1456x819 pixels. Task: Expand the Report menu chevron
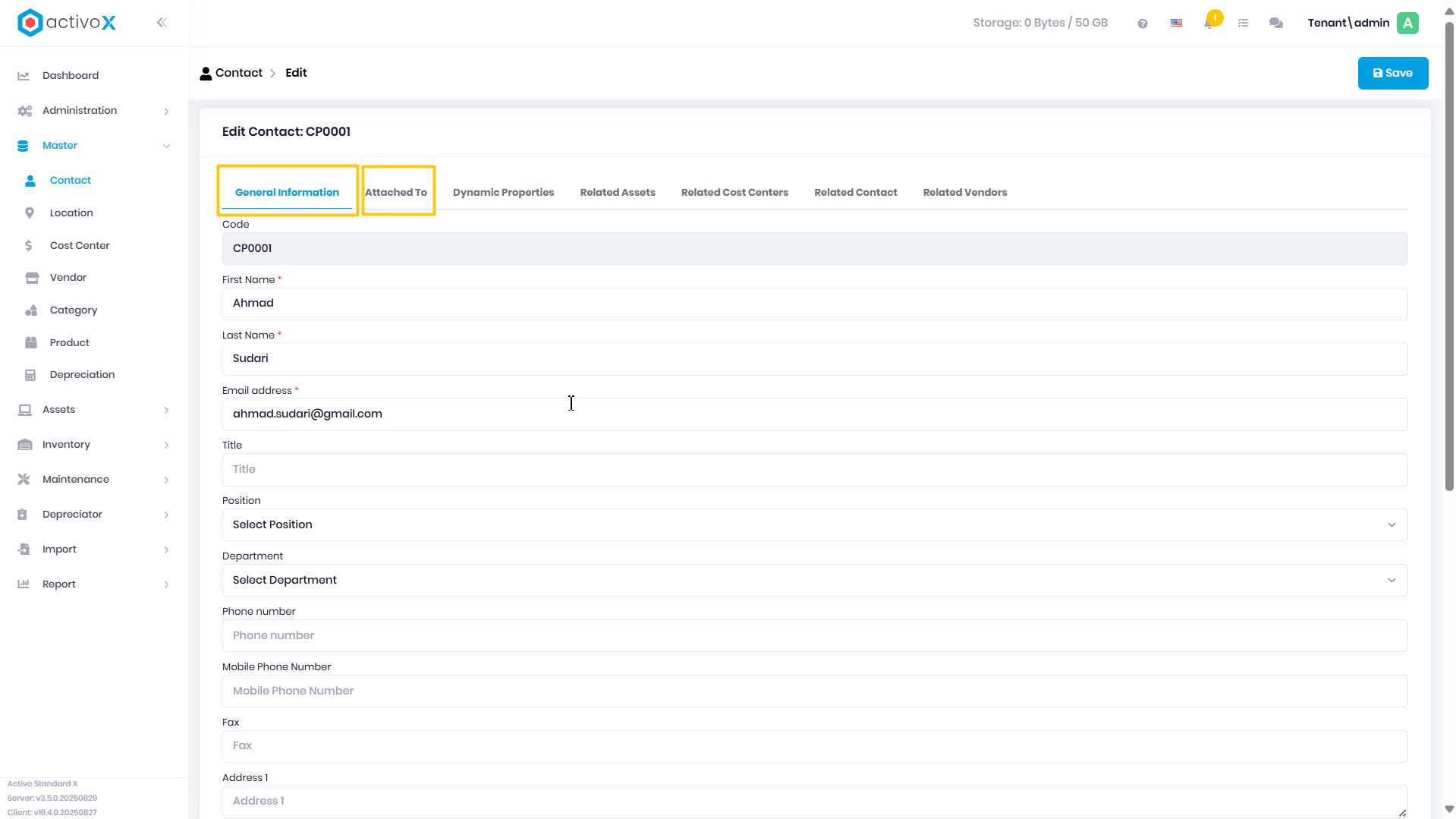tap(166, 585)
